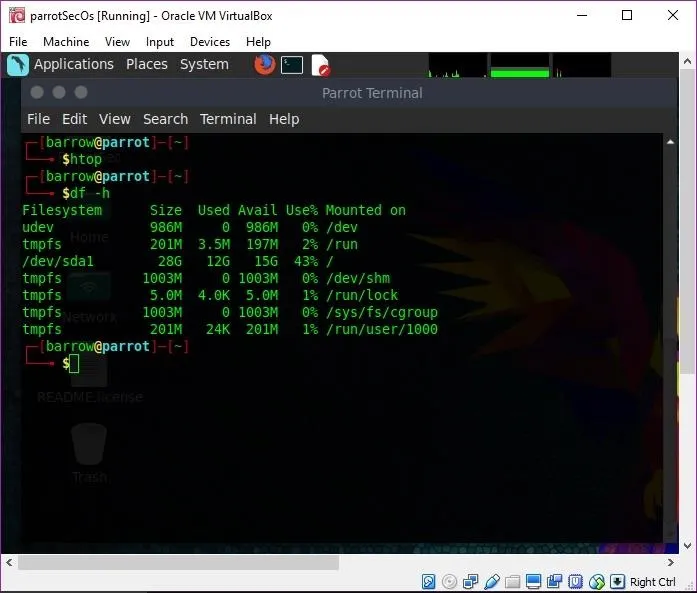697x593 pixels.
Task: Click the USB devices status icon
Action: click(x=492, y=581)
